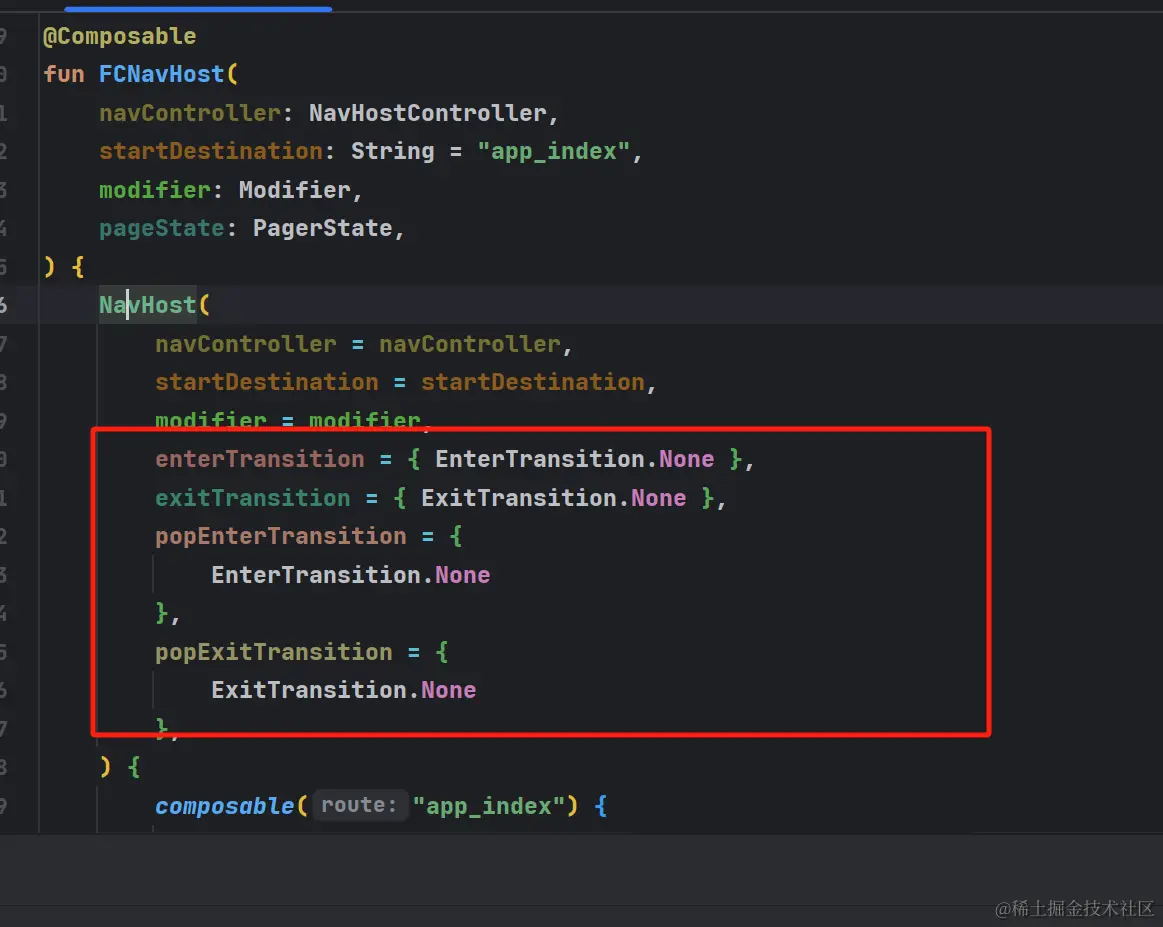Click the String type of startDestination
Screen dimensions: 1163x927
click(392, 151)
